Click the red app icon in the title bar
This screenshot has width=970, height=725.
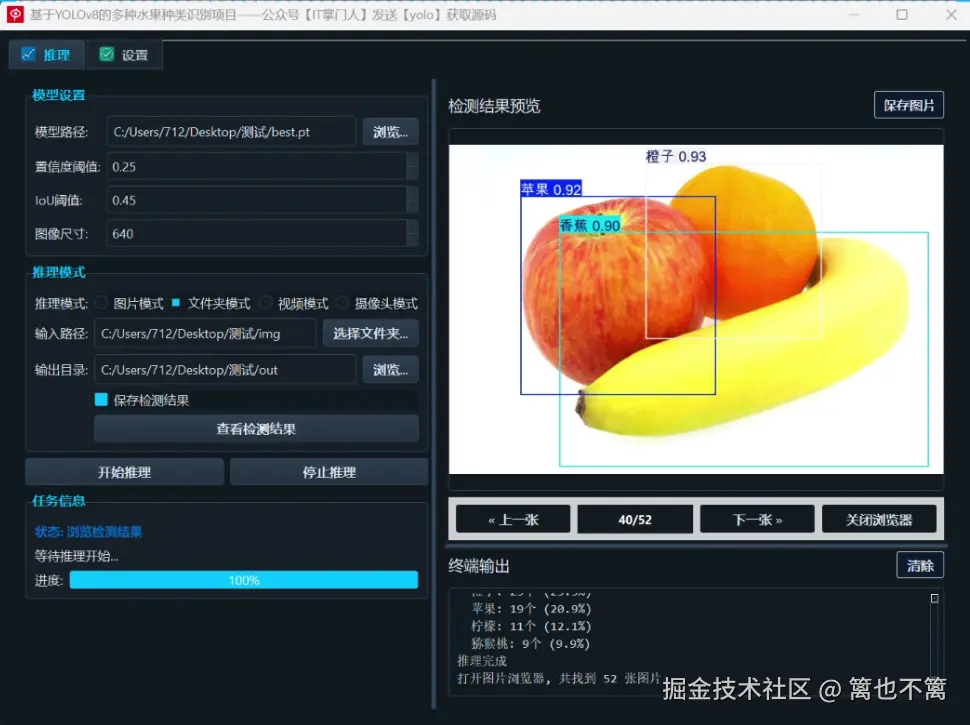15,14
